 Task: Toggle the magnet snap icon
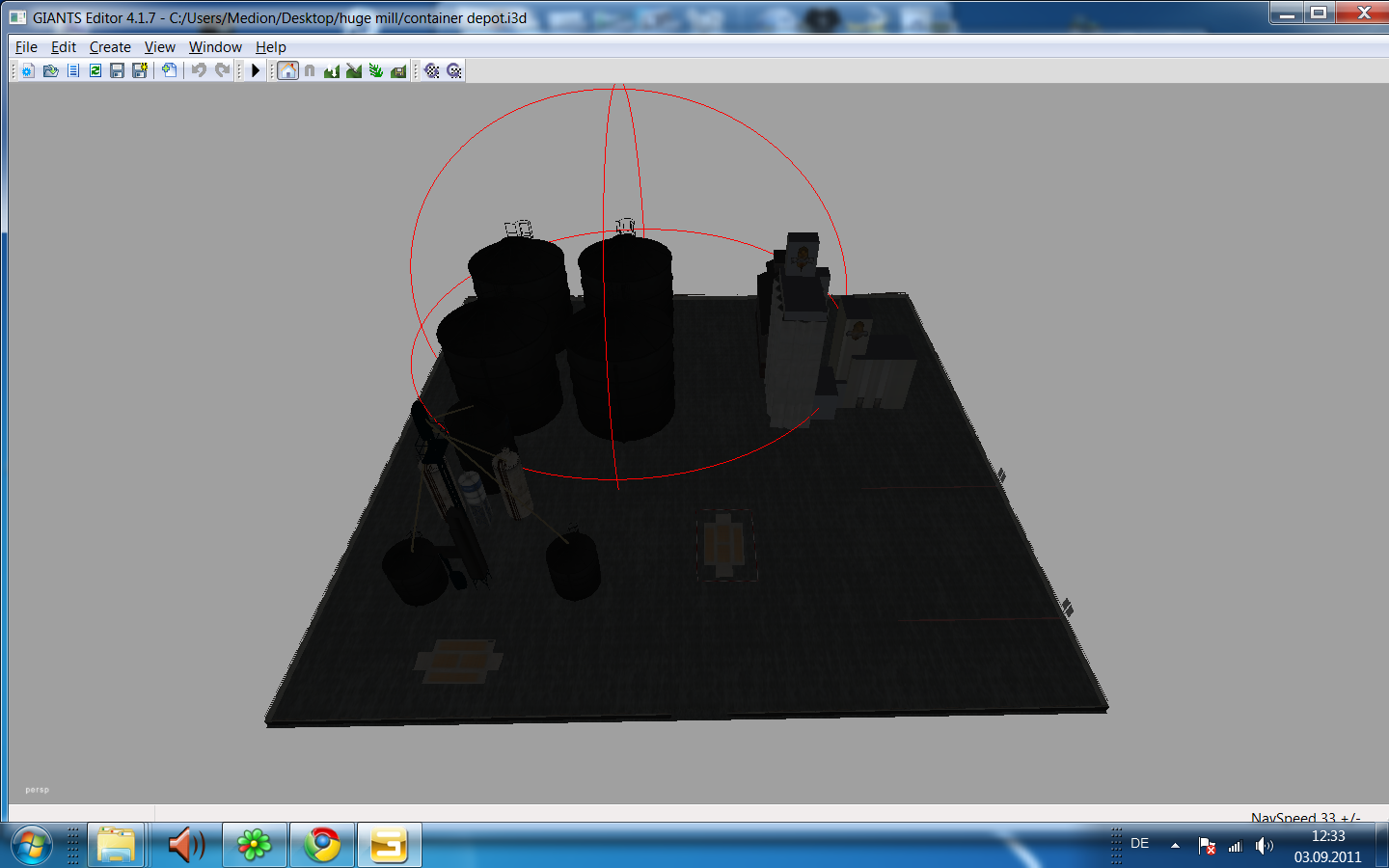(x=310, y=70)
